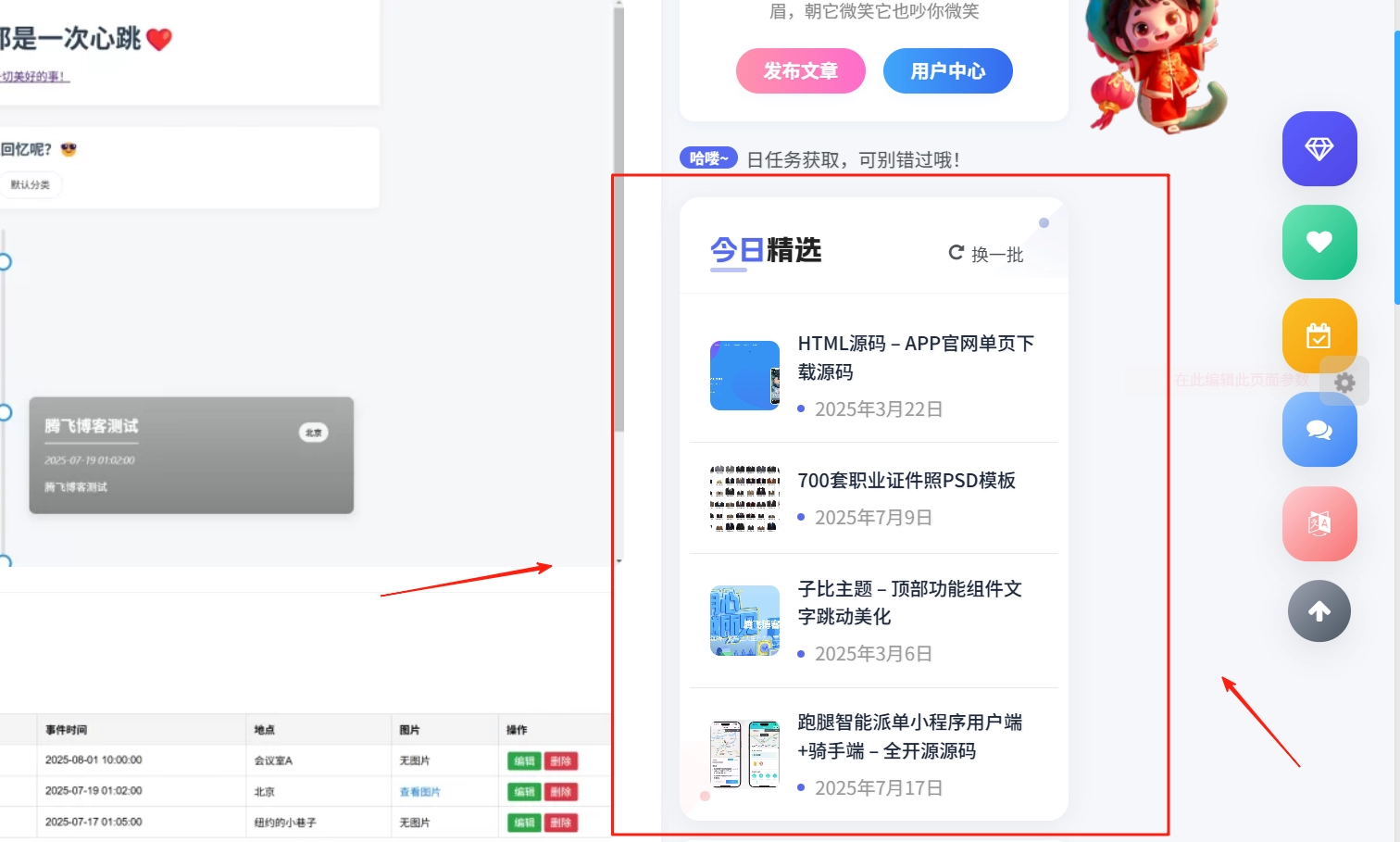The width and height of the screenshot is (1400, 842).
Task: Click the 哈喽~ badge
Action: coord(707,158)
